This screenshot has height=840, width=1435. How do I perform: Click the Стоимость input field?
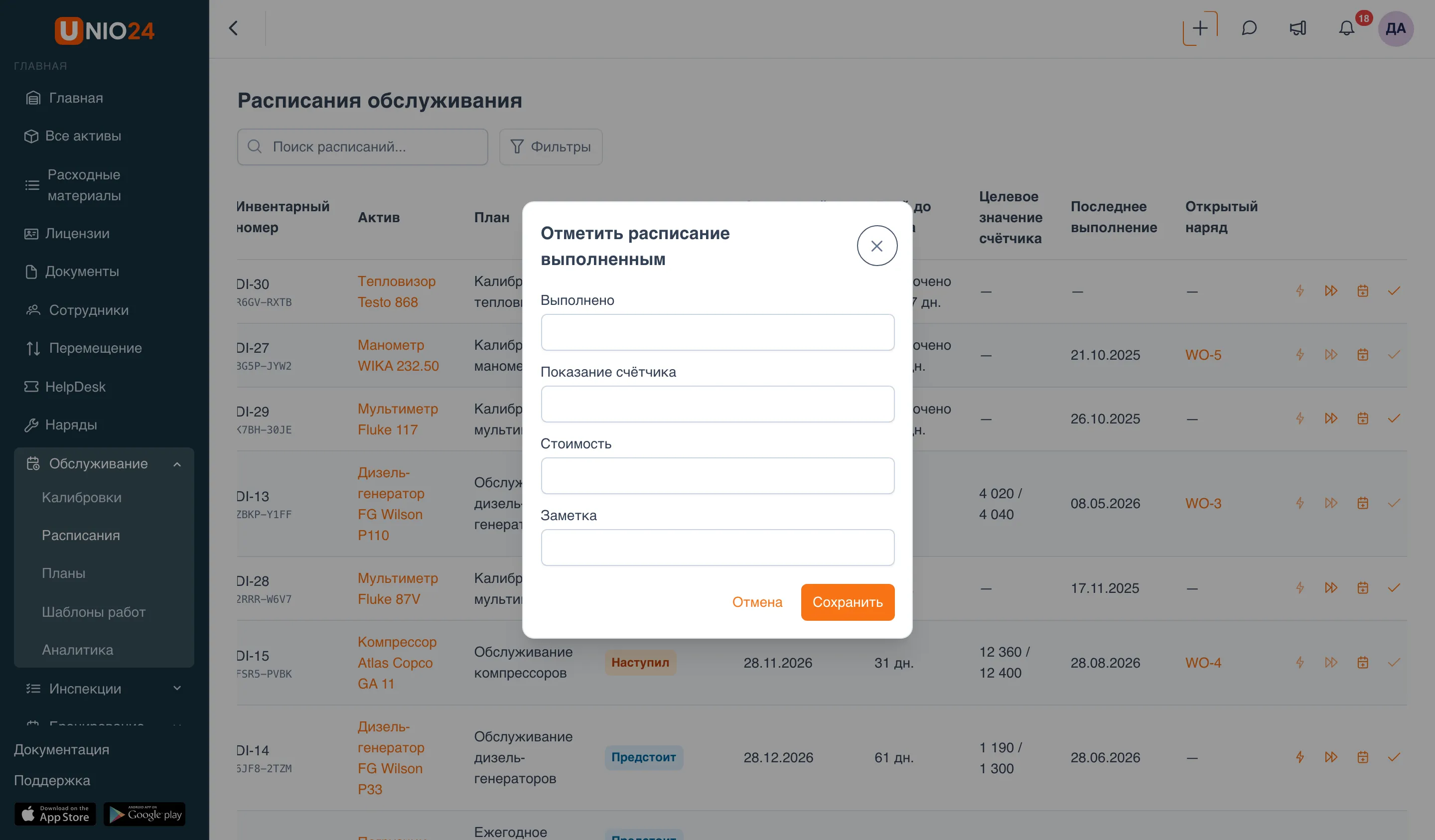[x=717, y=475]
